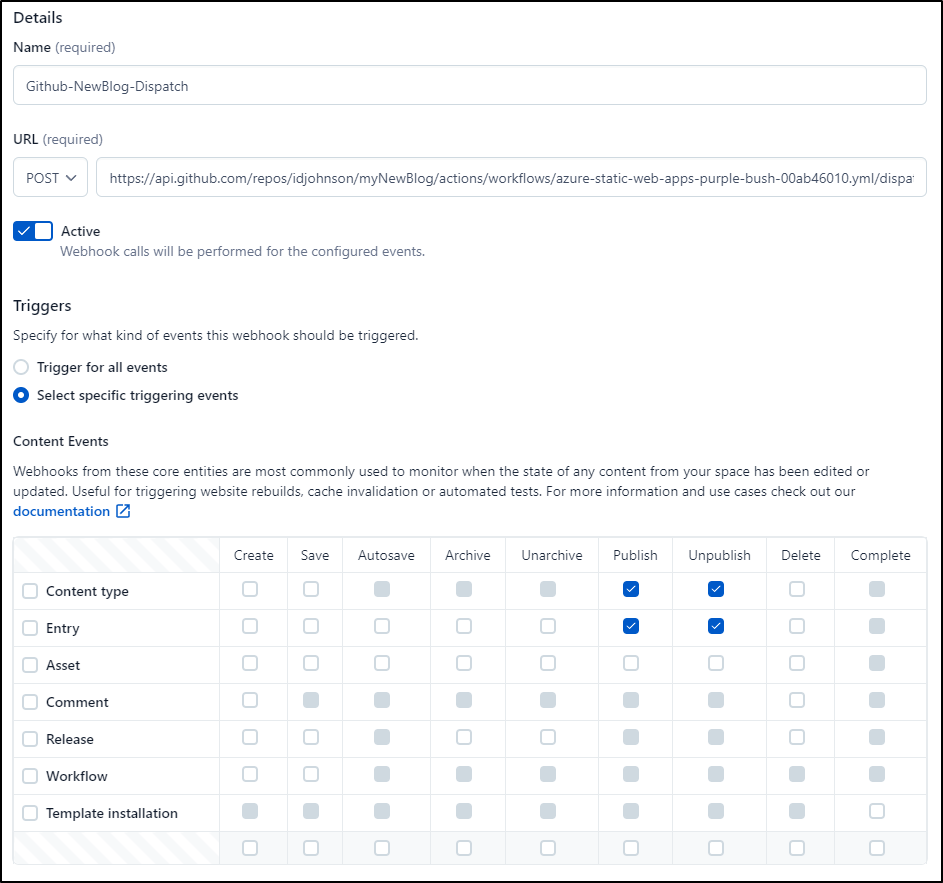Tick the Asset row checkbox

30,665
